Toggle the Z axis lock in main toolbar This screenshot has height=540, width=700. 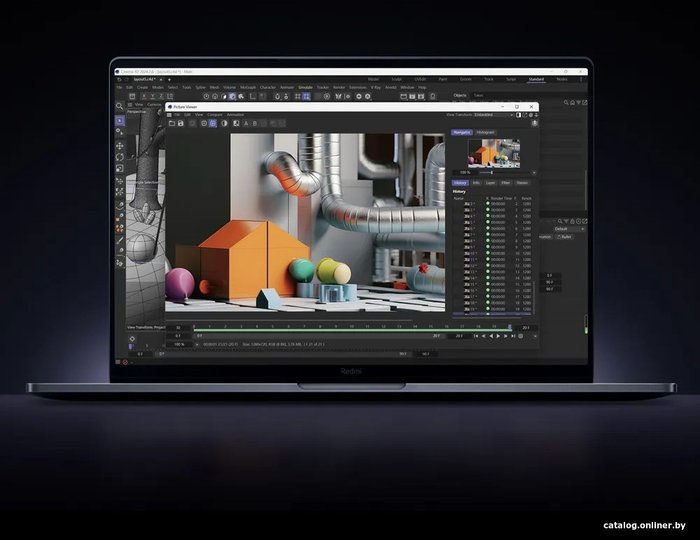pos(161,96)
